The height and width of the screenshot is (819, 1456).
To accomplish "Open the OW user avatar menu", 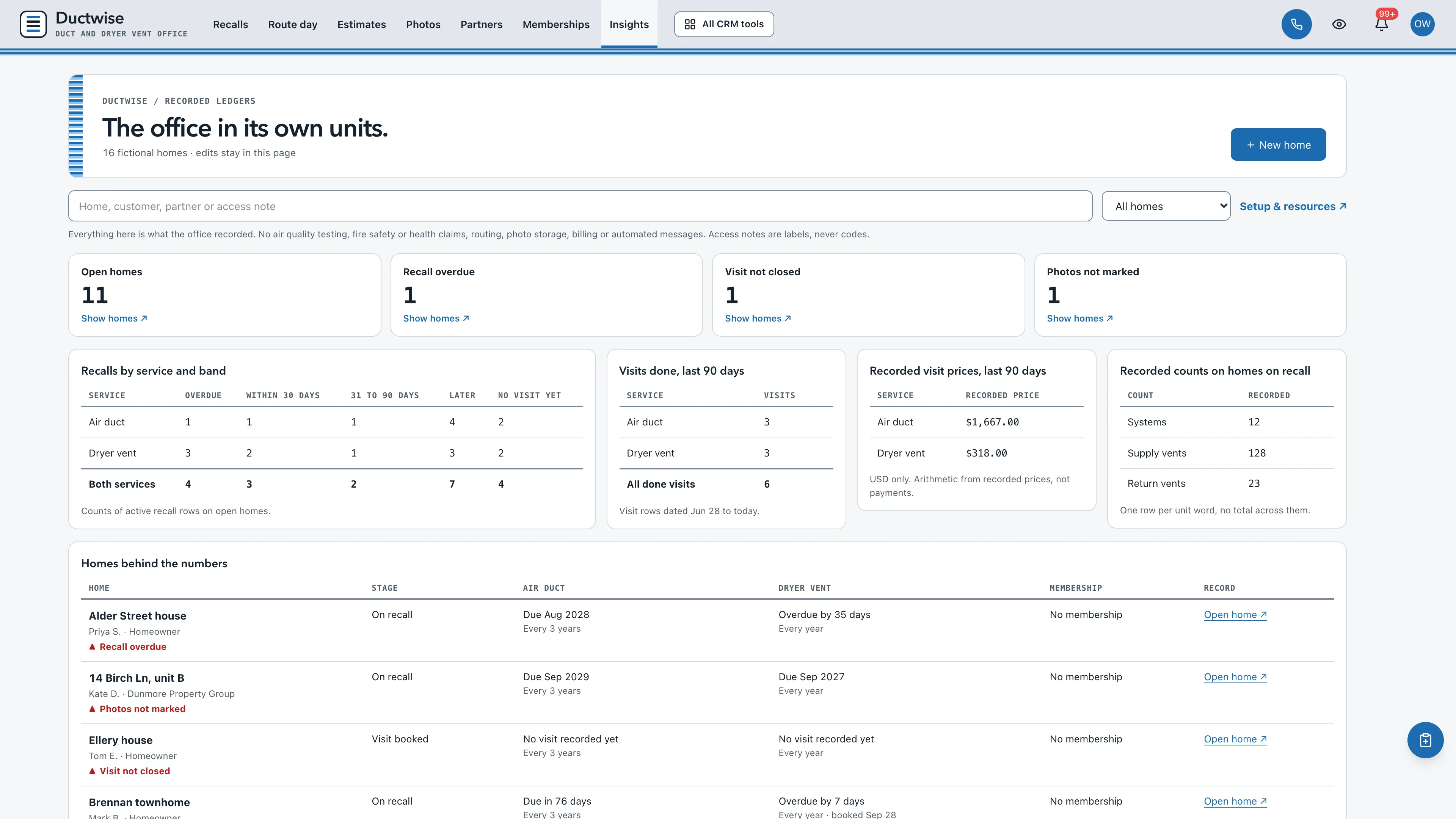I will (x=1422, y=24).
